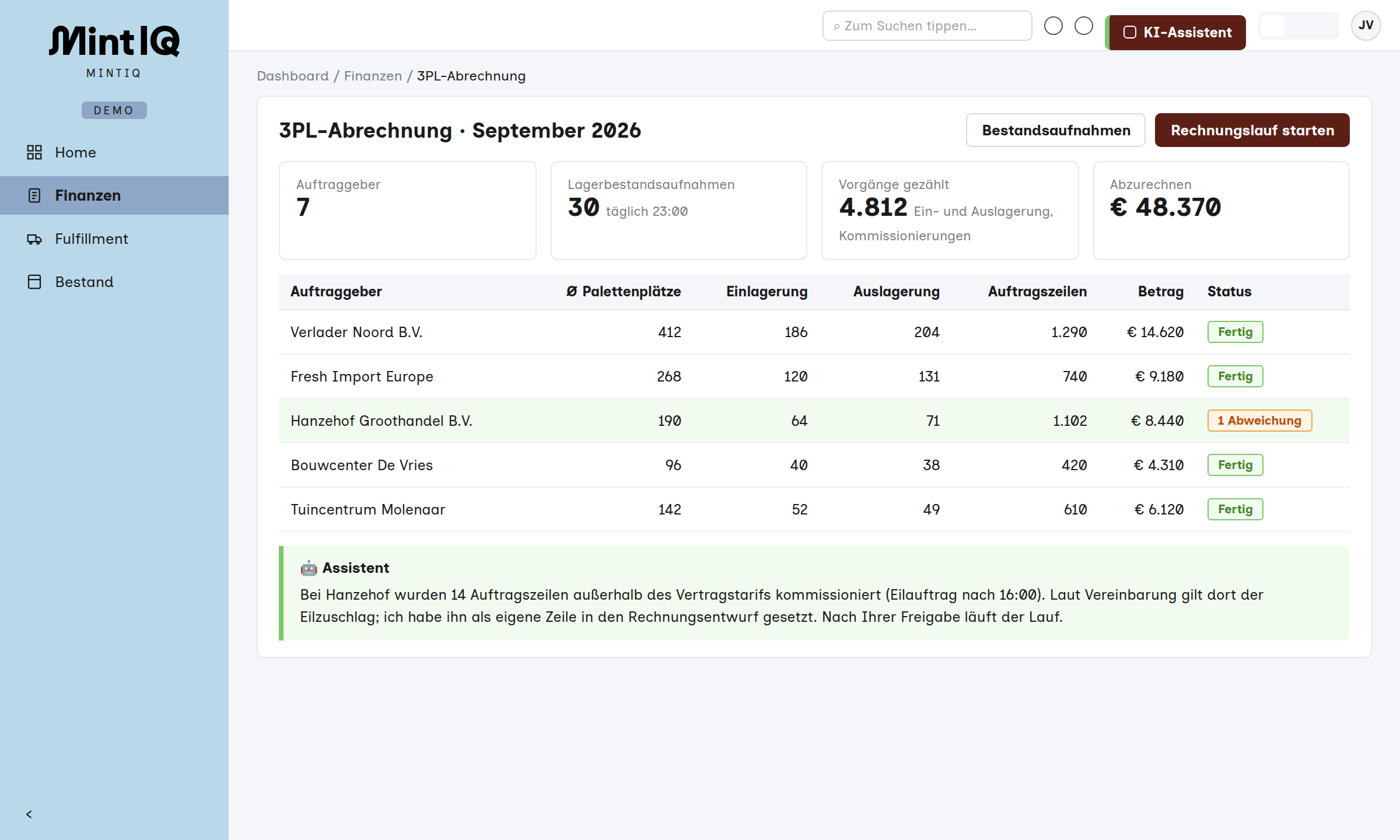Open the JV user avatar

pos(1366,26)
